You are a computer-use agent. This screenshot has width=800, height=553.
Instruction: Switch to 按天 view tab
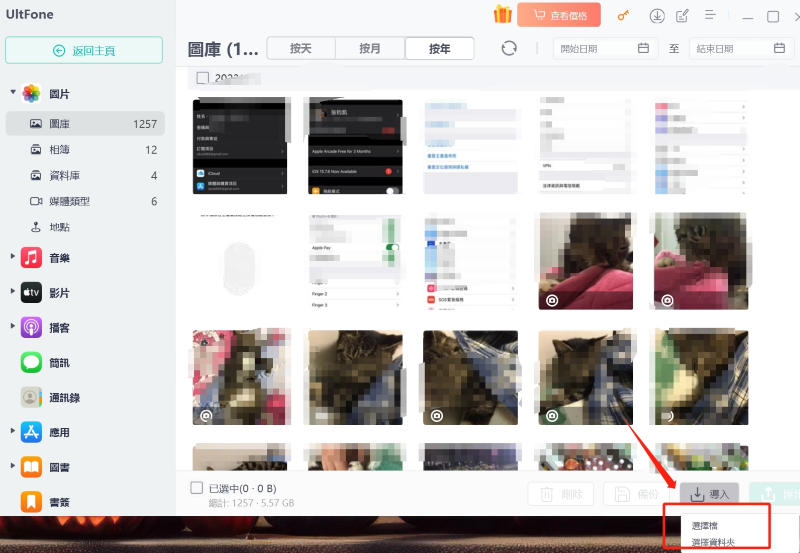click(301, 48)
